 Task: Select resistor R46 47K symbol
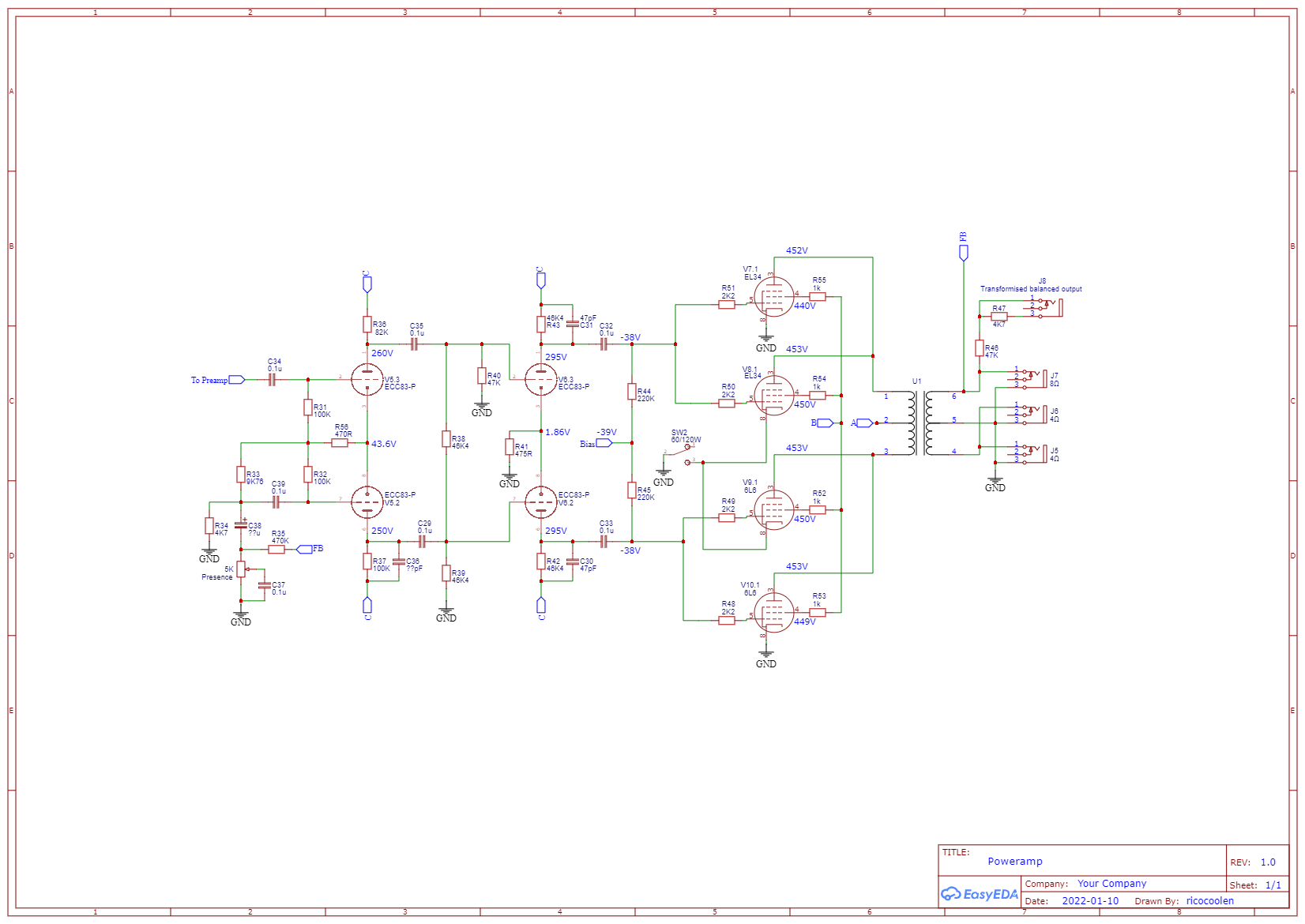[980, 347]
